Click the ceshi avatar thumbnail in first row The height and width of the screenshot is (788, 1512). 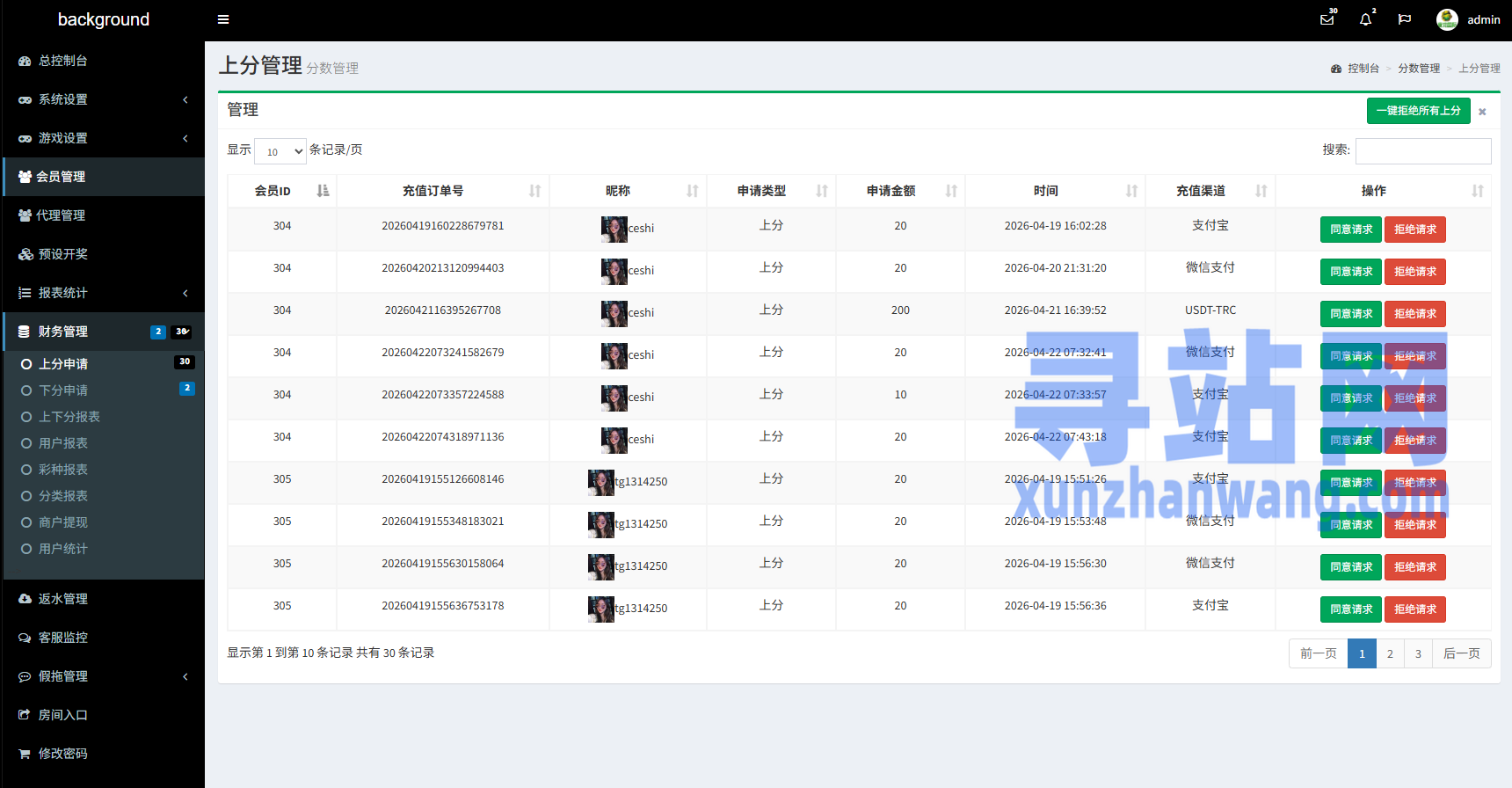pos(614,230)
